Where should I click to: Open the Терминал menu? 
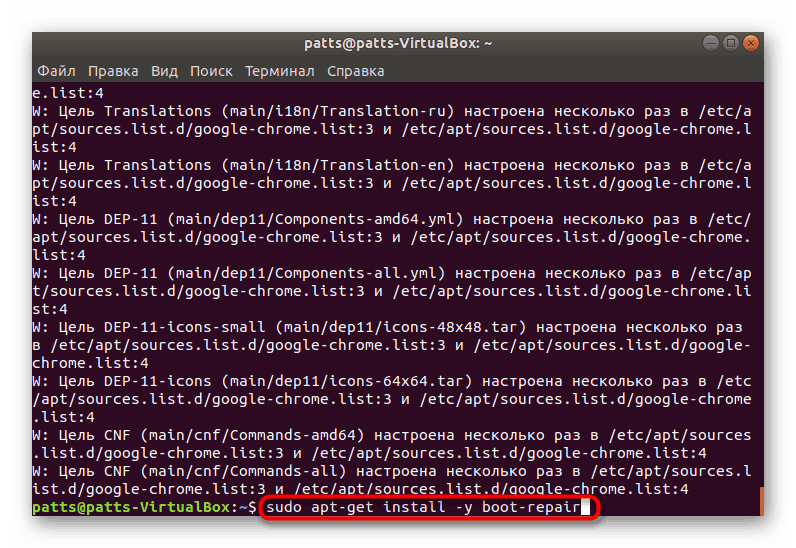tap(280, 71)
